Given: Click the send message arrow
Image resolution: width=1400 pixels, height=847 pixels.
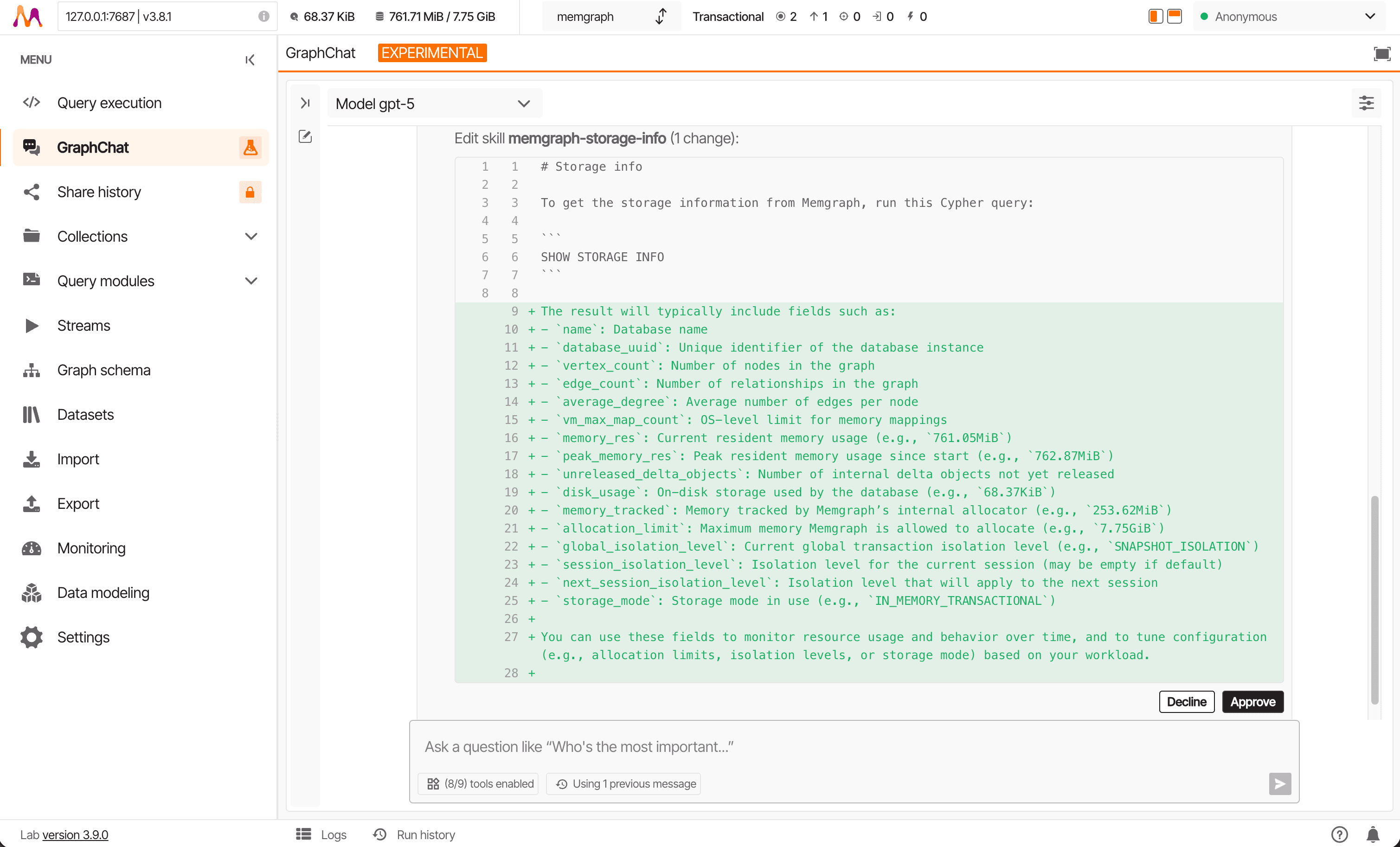Looking at the screenshot, I should point(1279,783).
